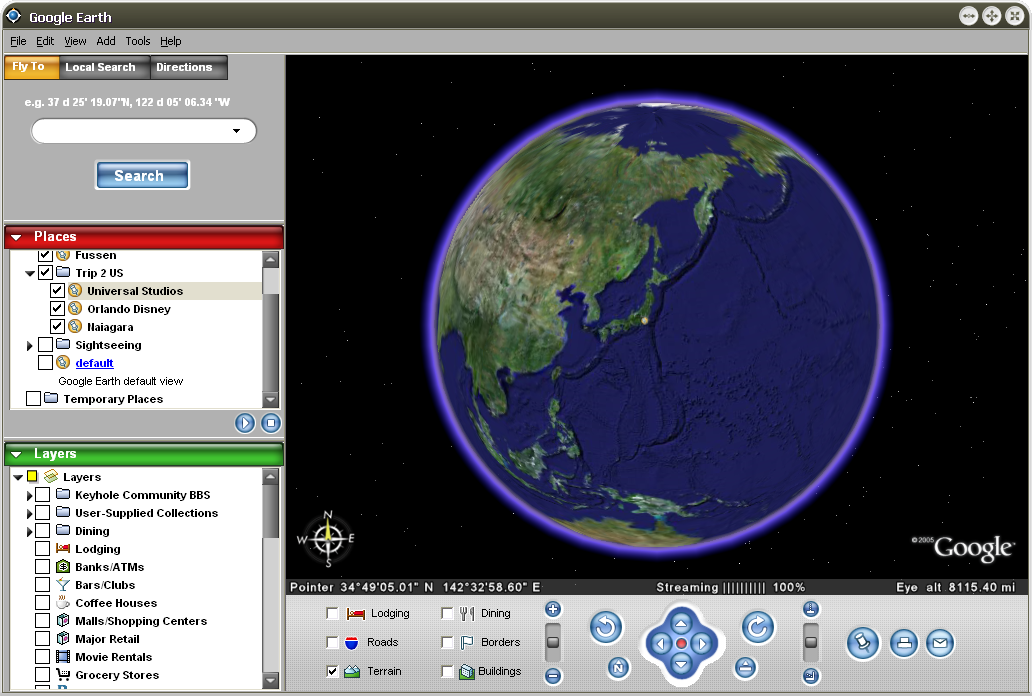The image size is (1032, 696).
Task: Enable the Dining checkbox in bottom toolbar
Action: pos(447,613)
